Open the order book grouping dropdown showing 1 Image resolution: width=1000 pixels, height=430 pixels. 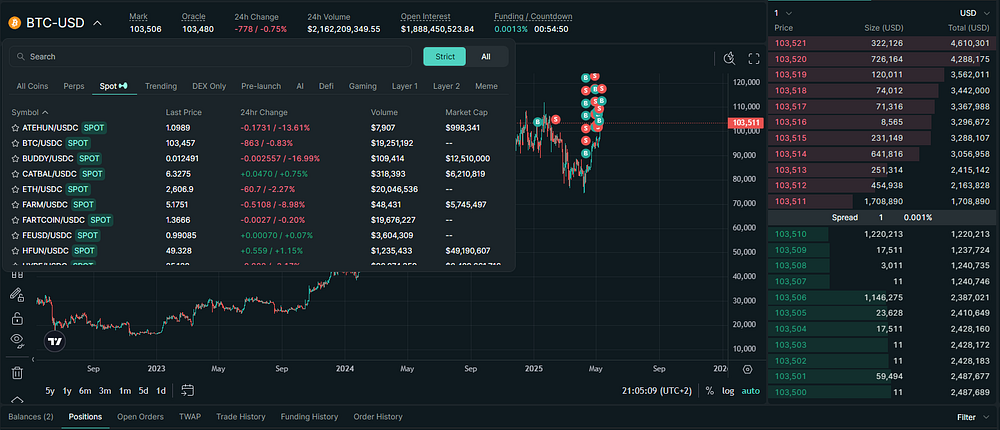(x=783, y=13)
